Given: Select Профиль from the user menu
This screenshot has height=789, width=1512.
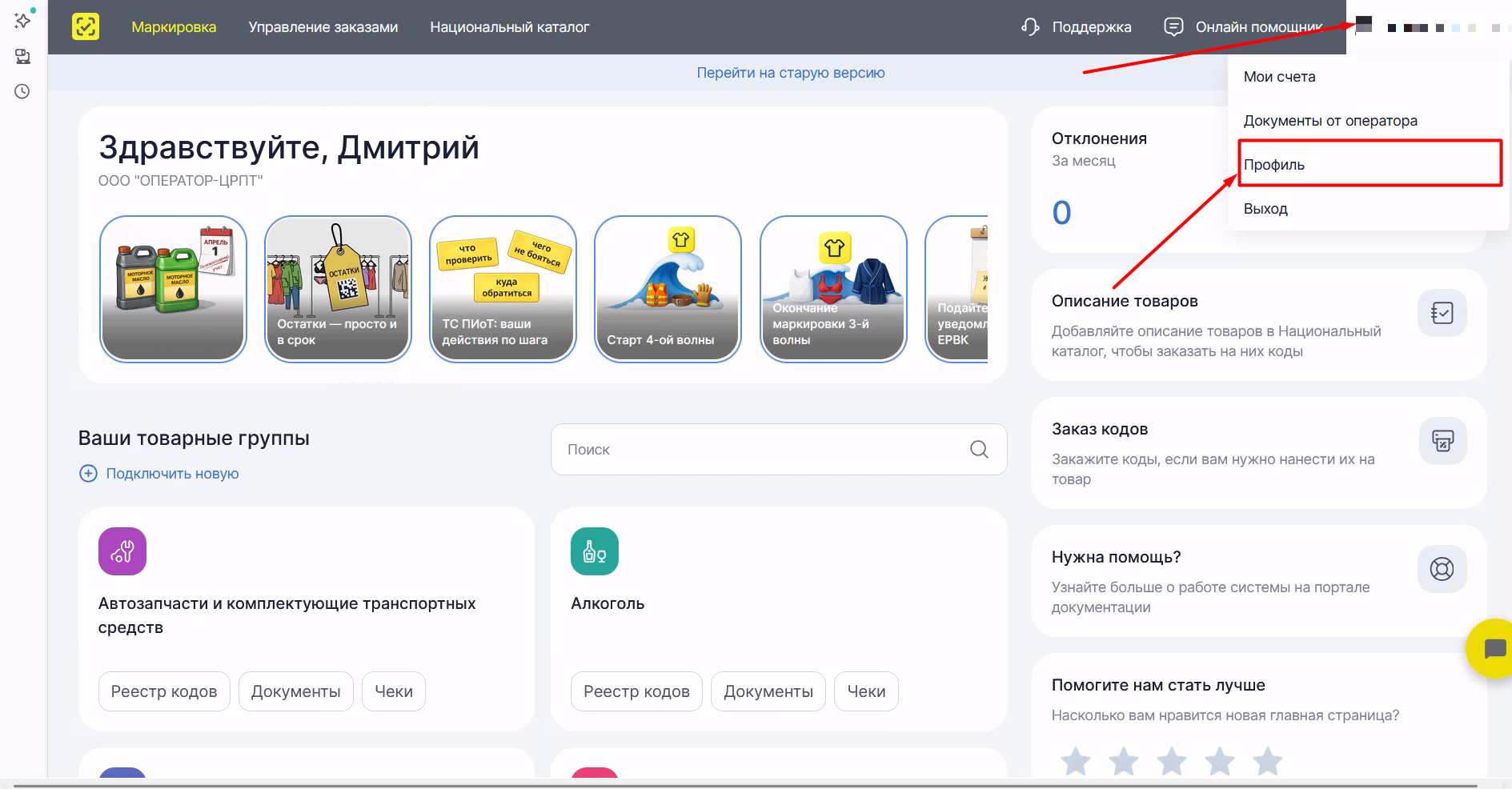Looking at the screenshot, I should [x=1273, y=165].
